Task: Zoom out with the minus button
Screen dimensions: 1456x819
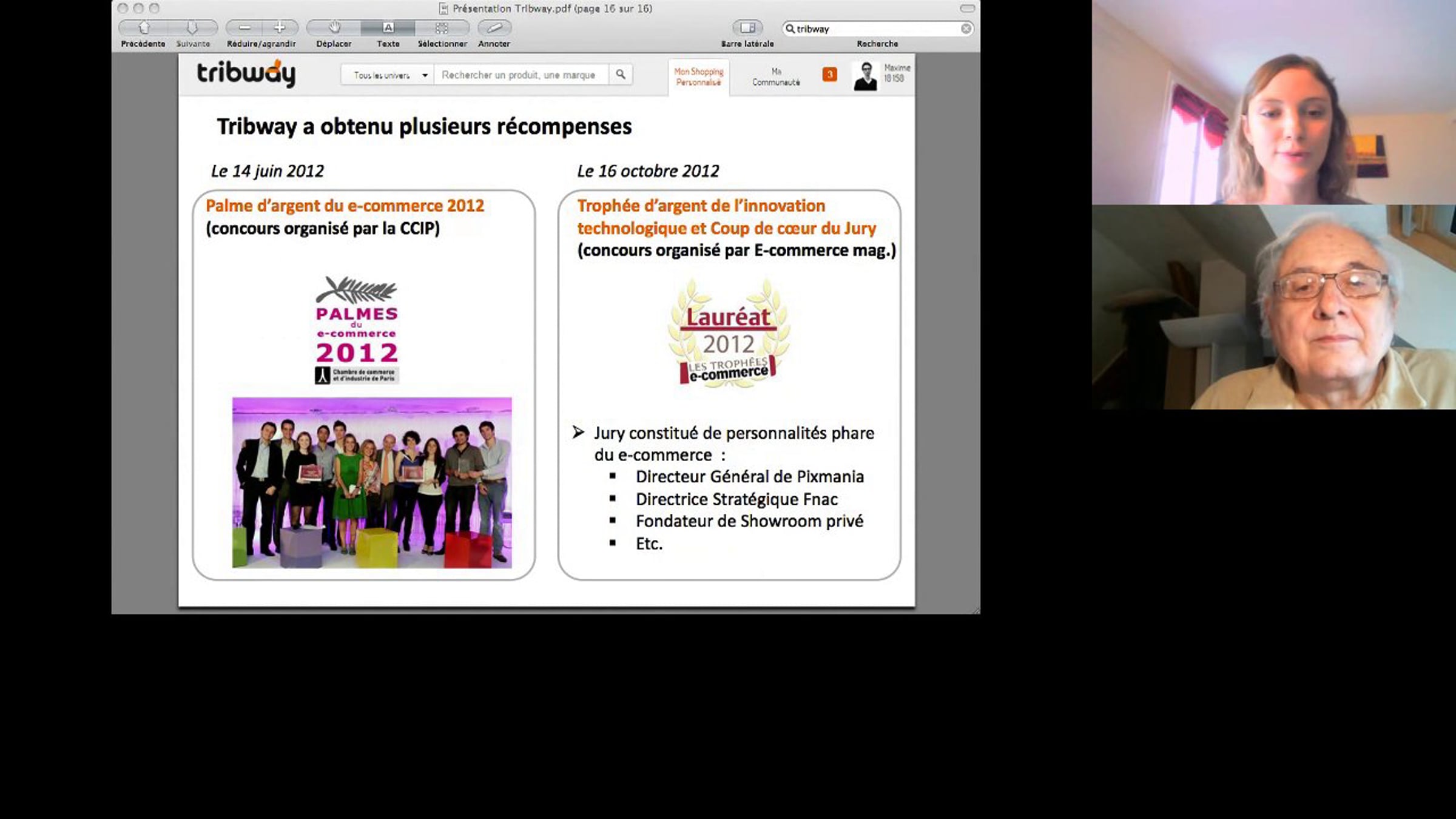Action: [x=244, y=28]
